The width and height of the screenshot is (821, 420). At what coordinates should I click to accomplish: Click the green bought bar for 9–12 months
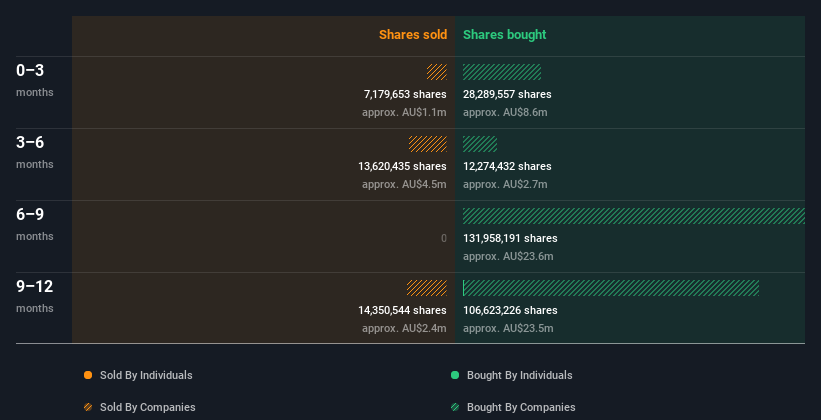[x=611, y=288]
